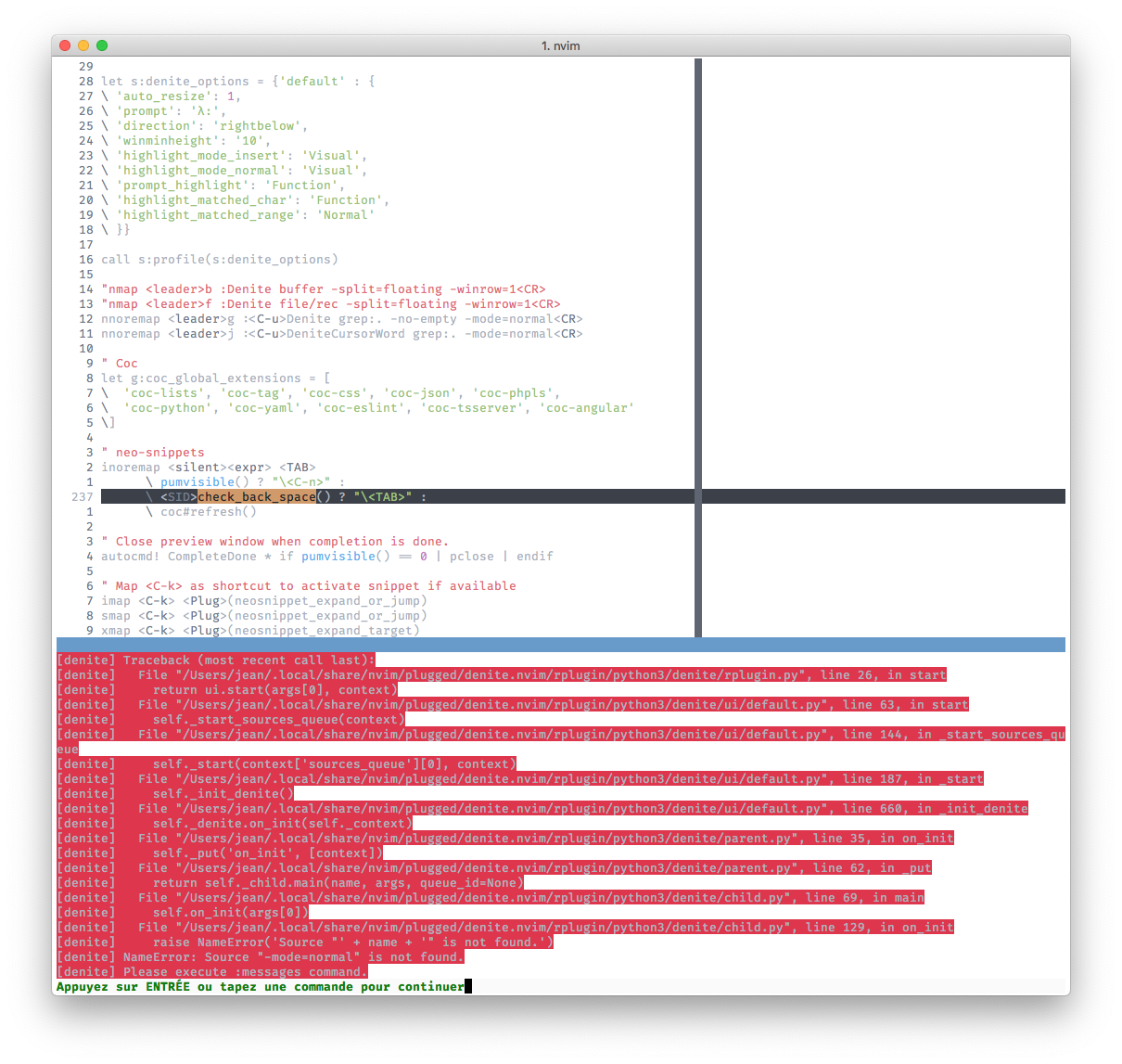Click the Please execute :messages command line
This screenshot has width=1122, height=1064.
[x=211, y=971]
